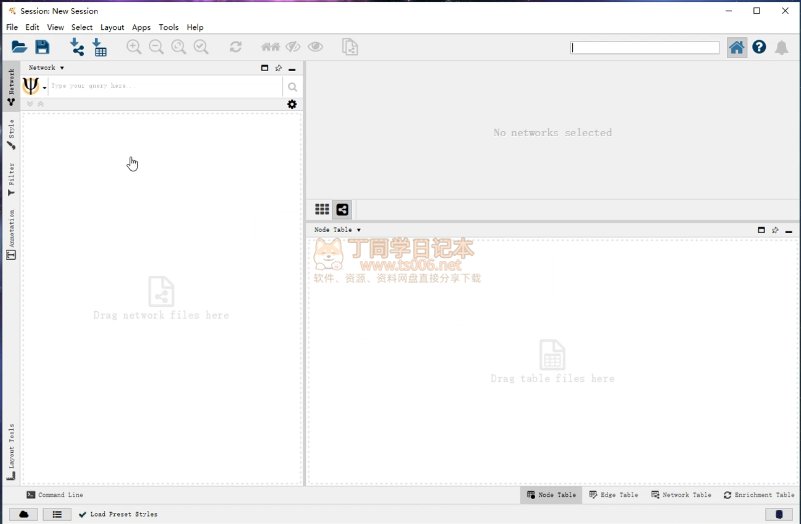Click the network query search field
Screen dimensions: 801x524
[165, 87]
